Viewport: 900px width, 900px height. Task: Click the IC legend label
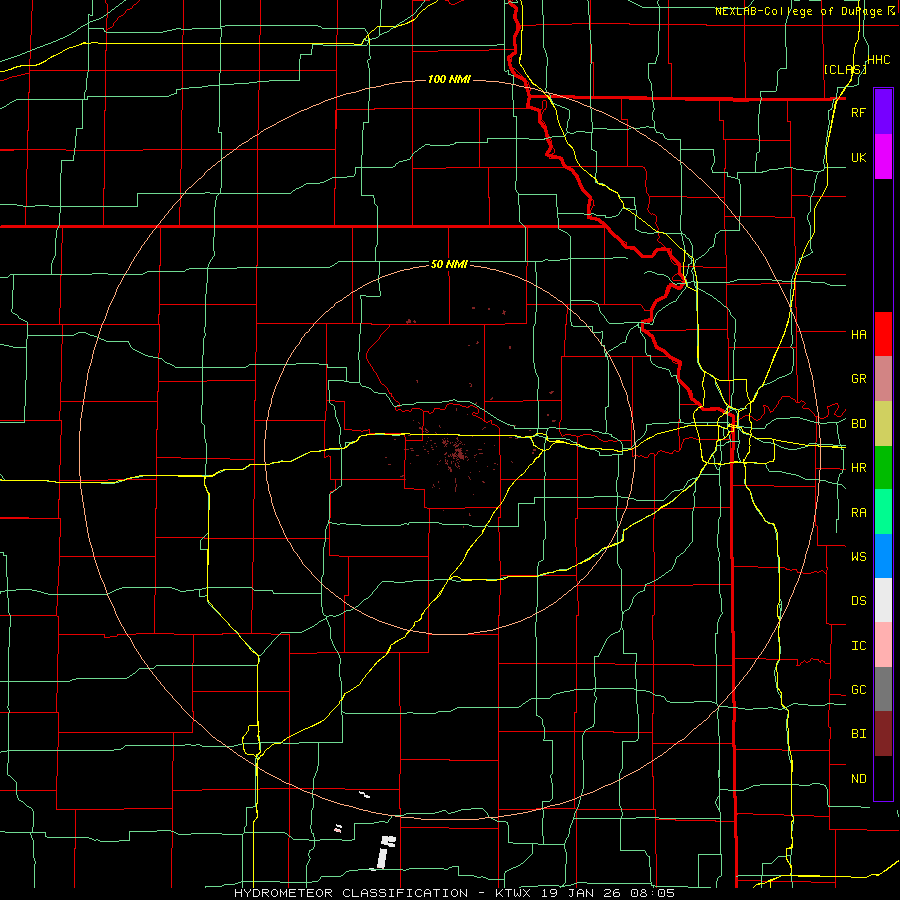click(x=858, y=646)
